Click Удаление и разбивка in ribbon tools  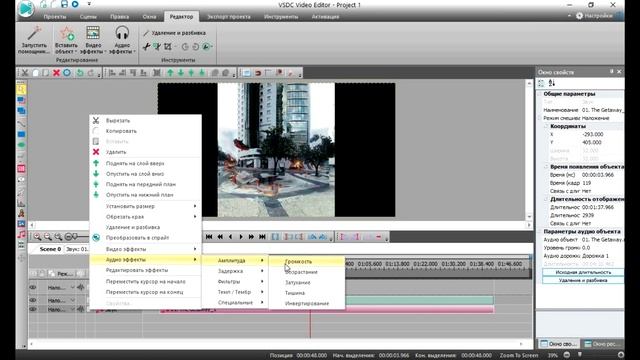(x=175, y=33)
